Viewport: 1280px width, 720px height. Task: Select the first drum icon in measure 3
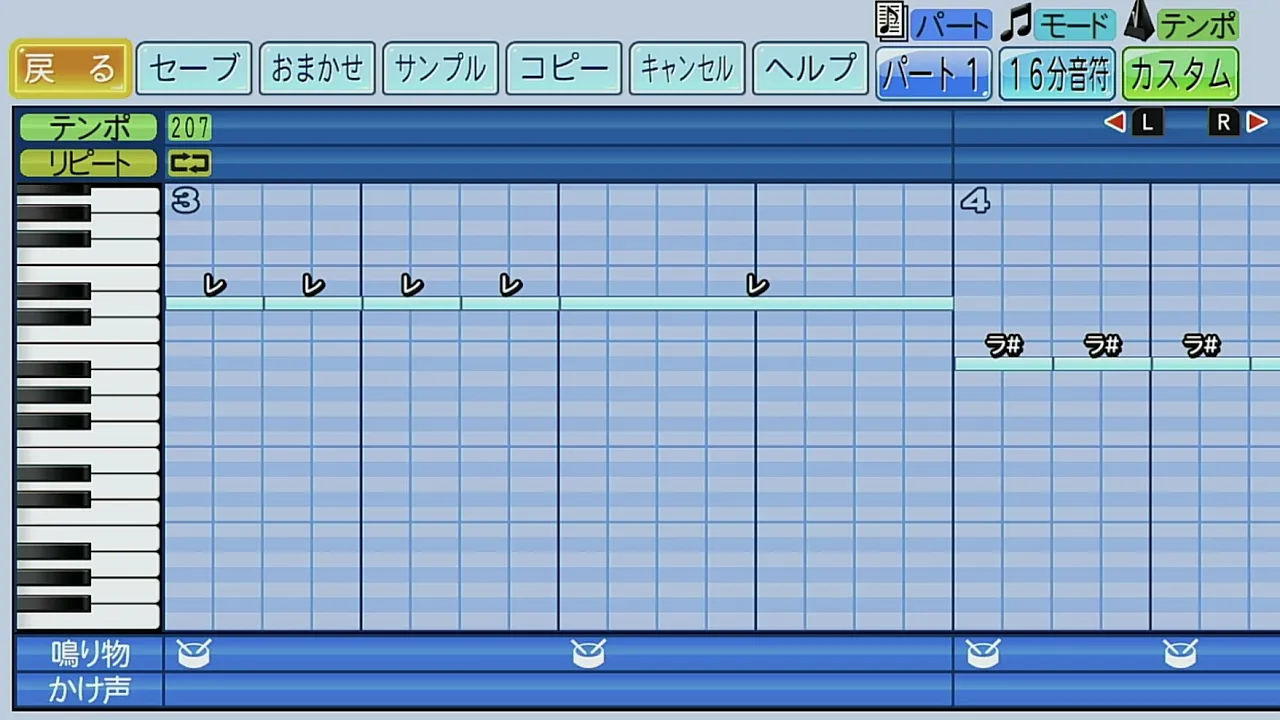click(194, 654)
